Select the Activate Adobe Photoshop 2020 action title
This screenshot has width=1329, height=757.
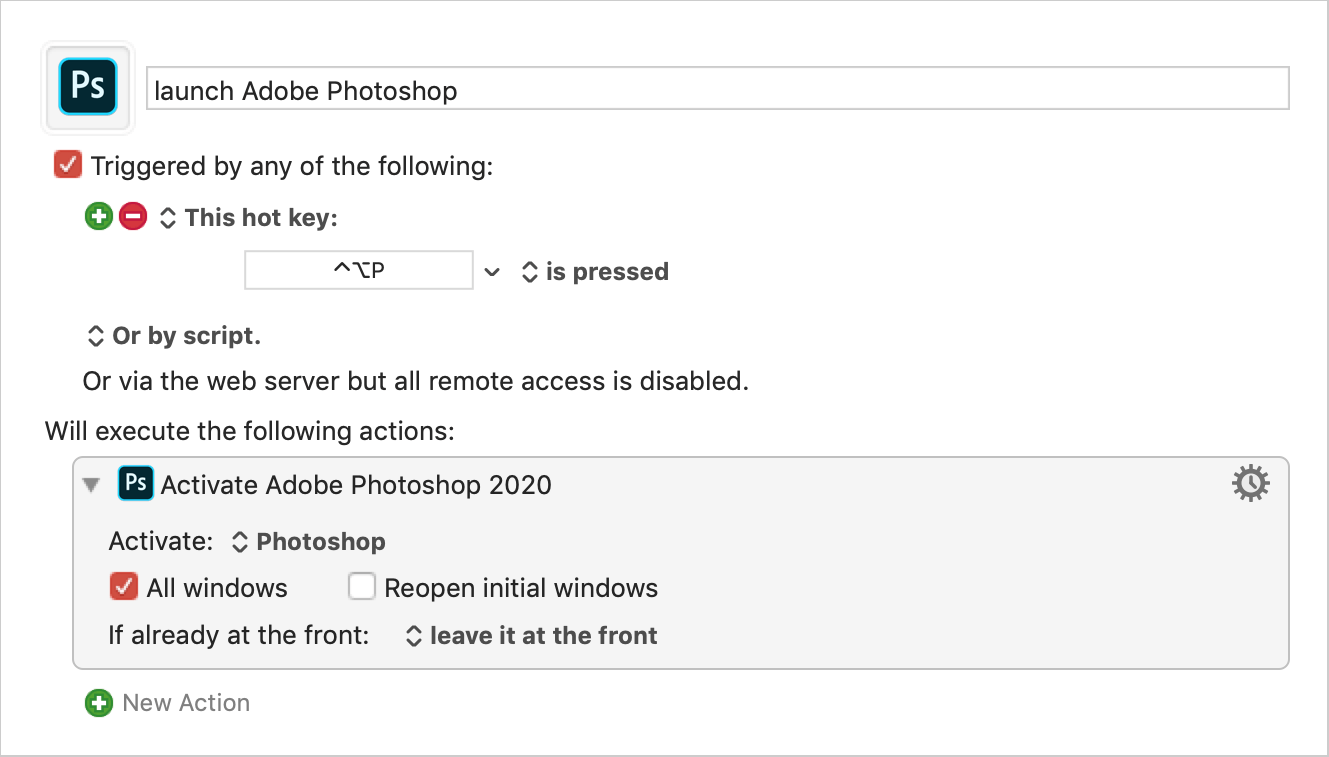[x=356, y=485]
